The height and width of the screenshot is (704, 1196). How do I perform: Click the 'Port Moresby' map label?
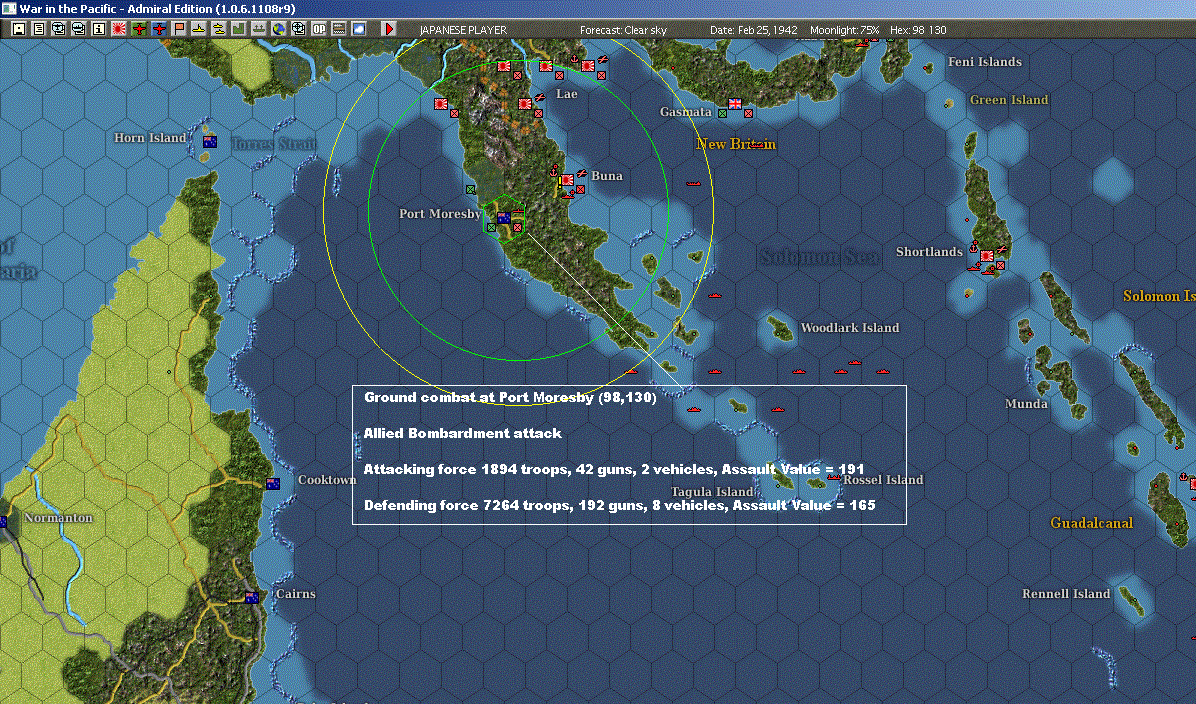(440, 214)
